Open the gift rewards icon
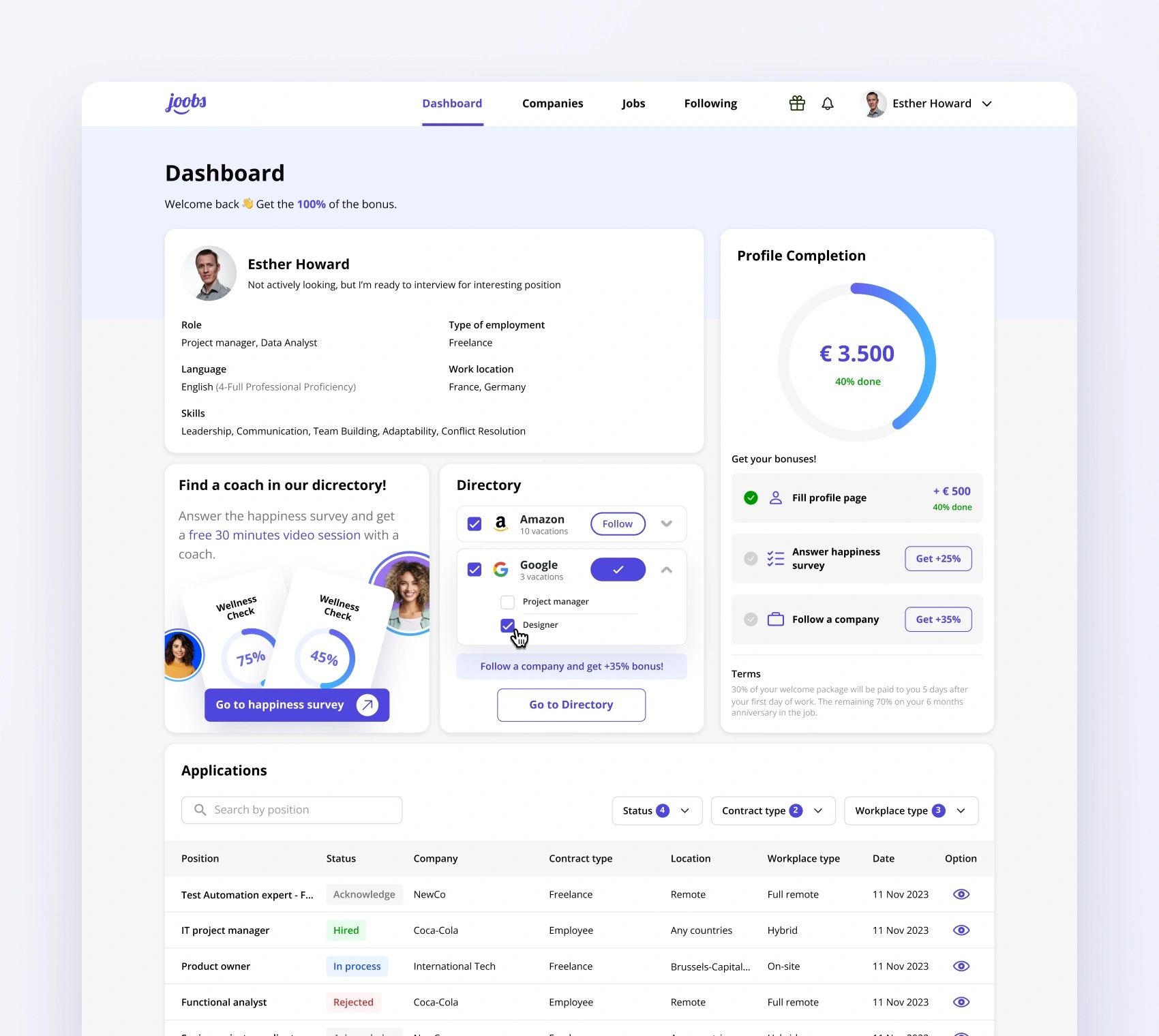This screenshot has height=1036, width=1159. [x=797, y=104]
